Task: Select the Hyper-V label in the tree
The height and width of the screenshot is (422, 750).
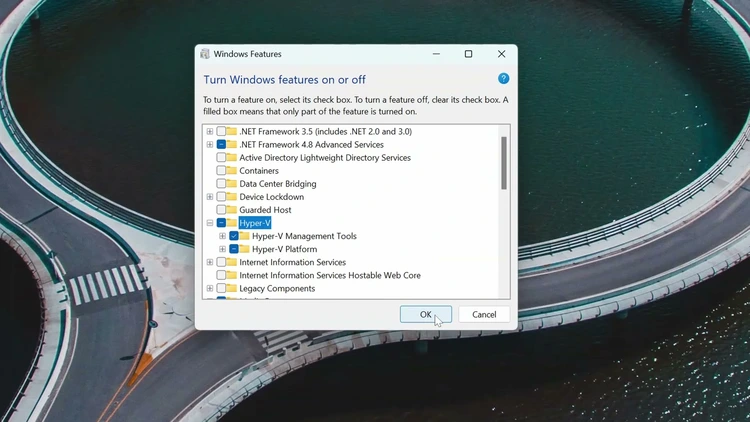Action: pos(255,223)
